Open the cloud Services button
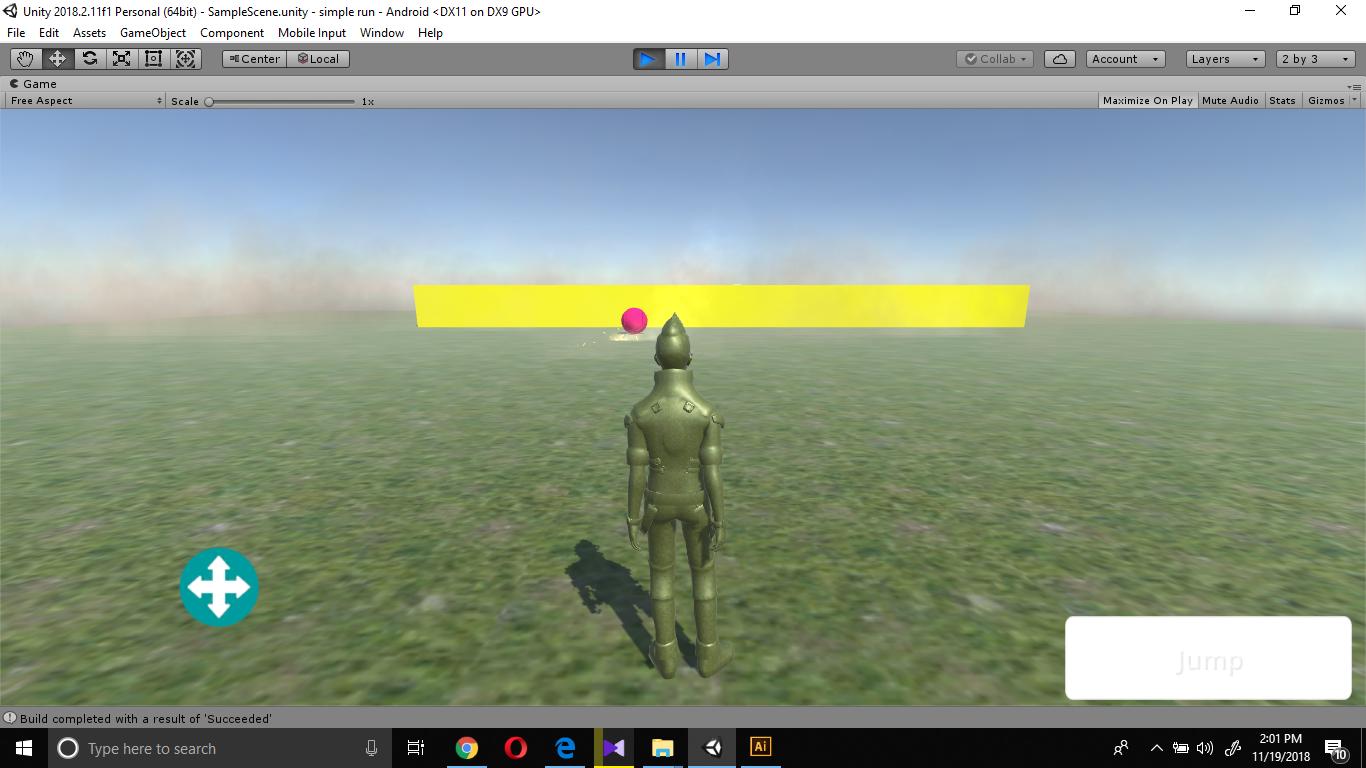The height and width of the screenshot is (768, 1366). [1059, 59]
